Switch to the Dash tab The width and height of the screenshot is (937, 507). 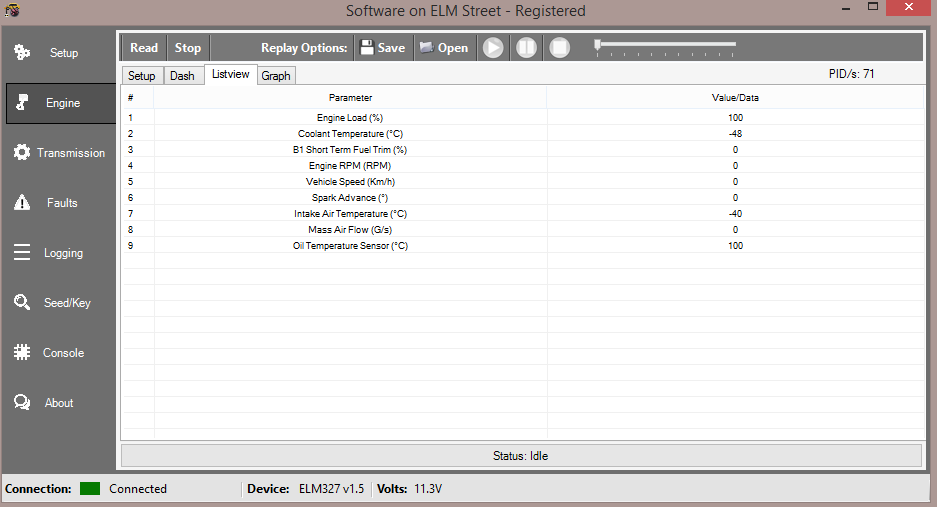pos(182,76)
